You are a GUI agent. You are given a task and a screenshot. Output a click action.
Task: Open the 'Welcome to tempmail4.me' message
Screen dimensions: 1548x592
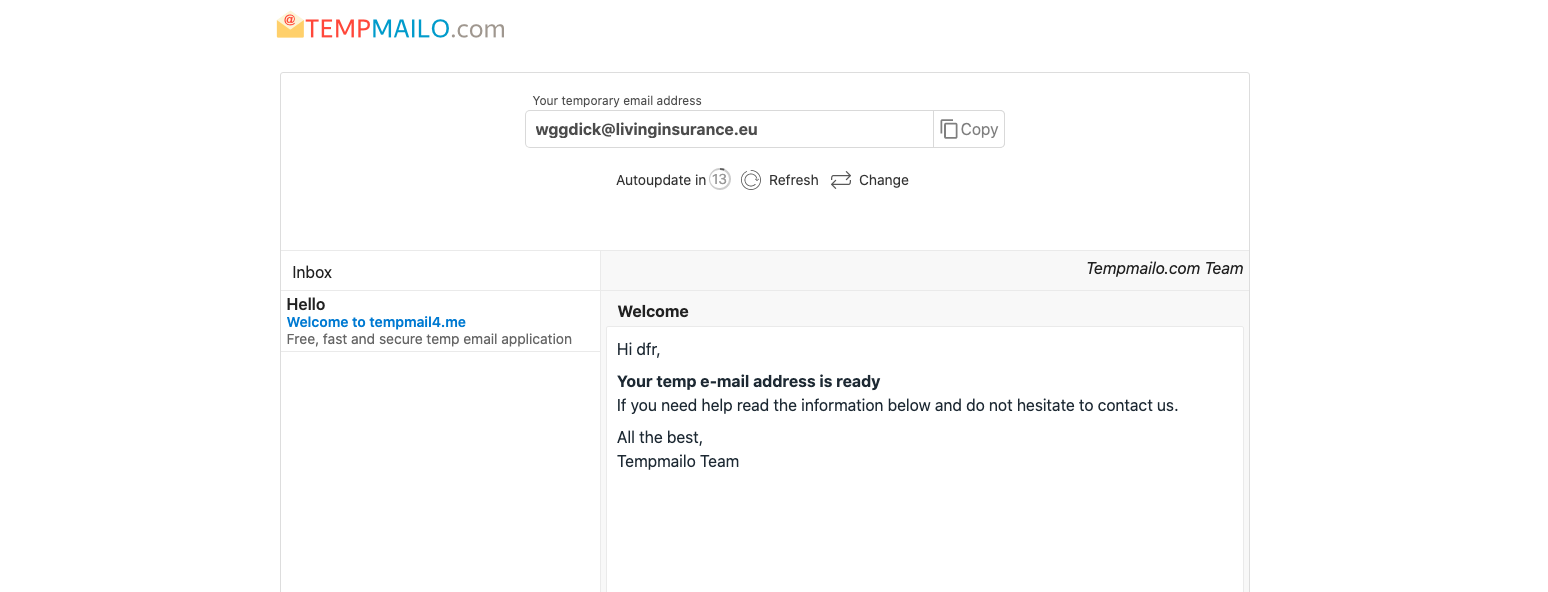(376, 322)
